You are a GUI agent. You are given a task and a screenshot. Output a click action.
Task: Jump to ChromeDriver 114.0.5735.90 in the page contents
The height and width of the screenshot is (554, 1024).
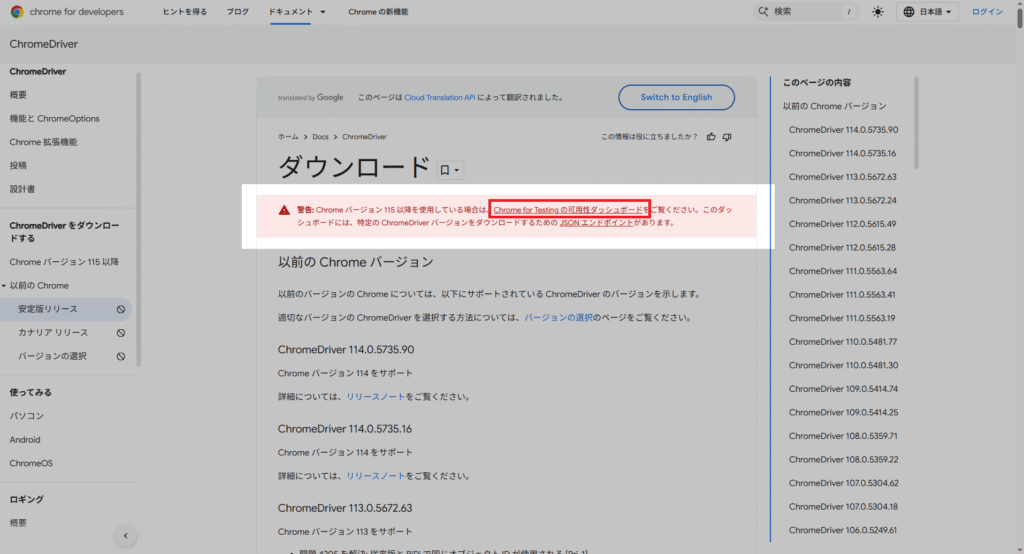click(843, 129)
